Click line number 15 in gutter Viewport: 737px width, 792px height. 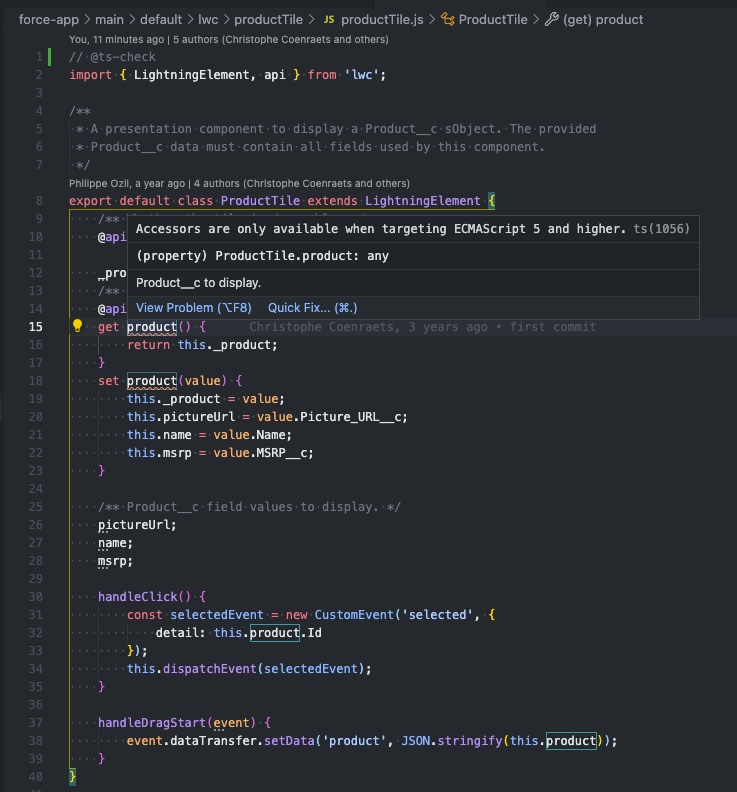pyautogui.click(x=35, y=327)
